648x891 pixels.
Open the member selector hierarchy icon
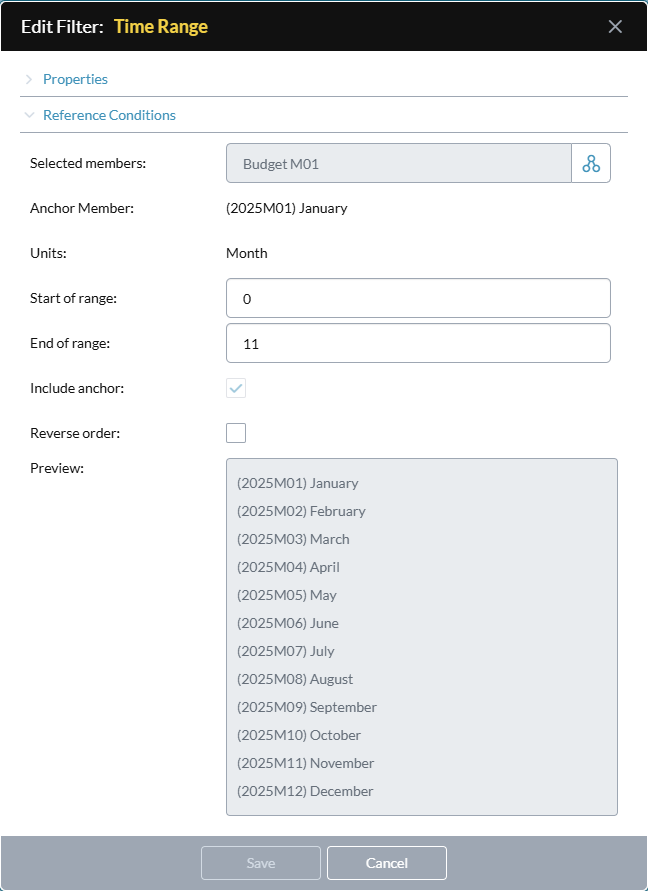pos(591,164)
